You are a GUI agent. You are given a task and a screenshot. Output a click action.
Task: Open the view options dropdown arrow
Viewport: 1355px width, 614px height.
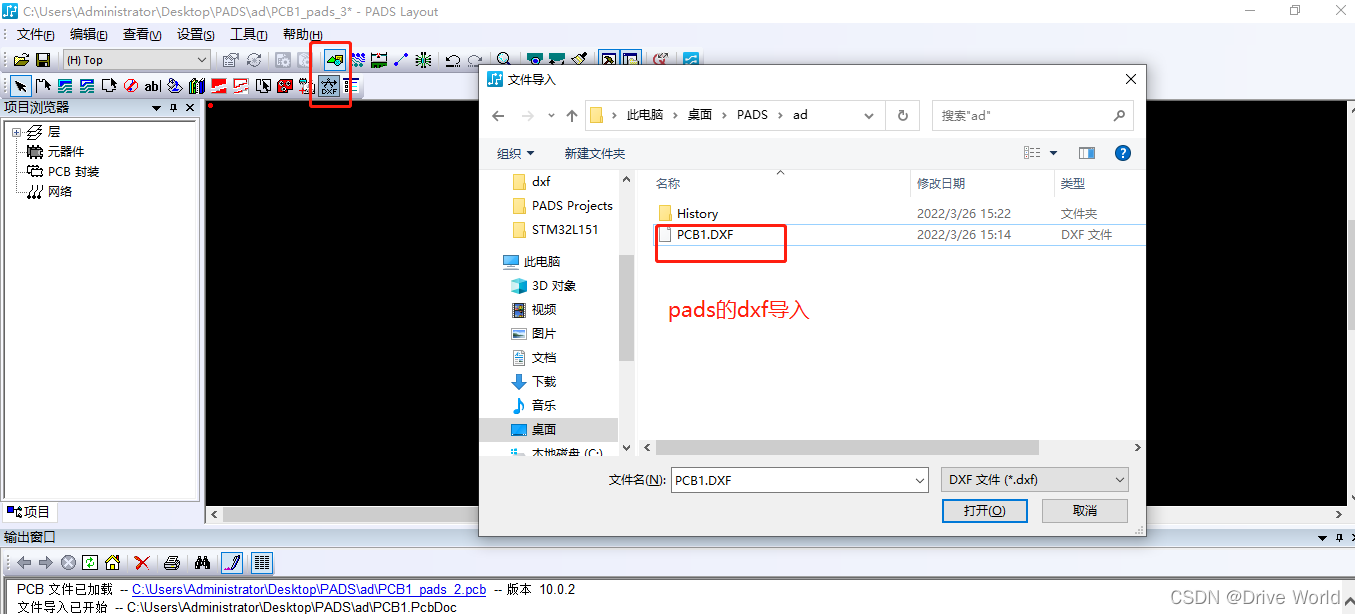coord(1054,153)
